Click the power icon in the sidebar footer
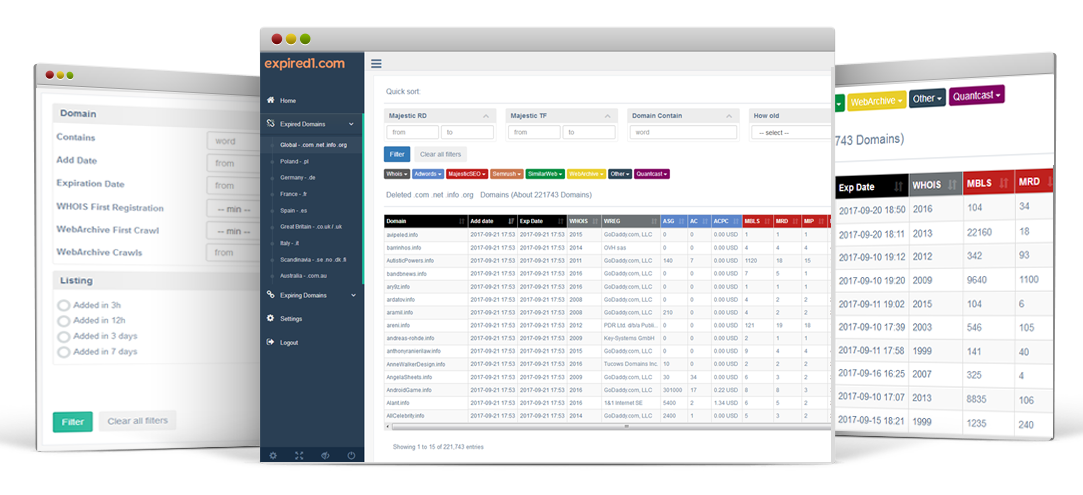 click(352, 456)
